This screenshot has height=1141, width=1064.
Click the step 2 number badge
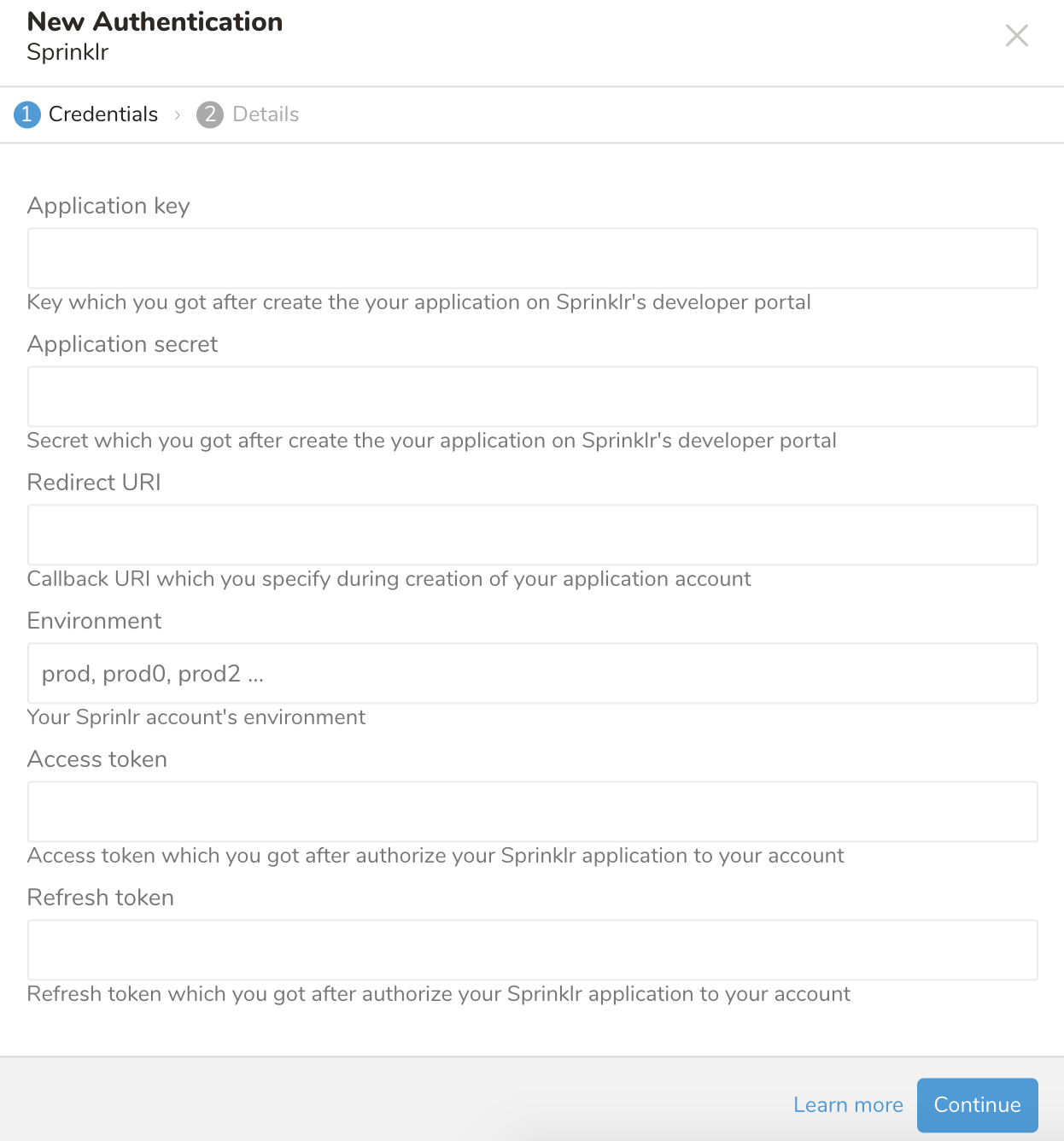pyautogui.click(x=210, y=114)
